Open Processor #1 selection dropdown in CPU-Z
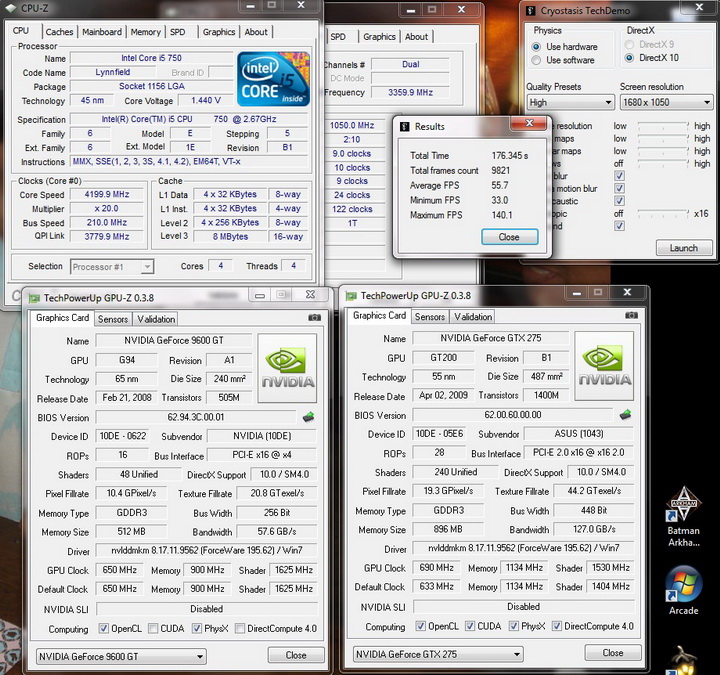The height and width of the screenshot is (675, 720). tap(112, 267)
